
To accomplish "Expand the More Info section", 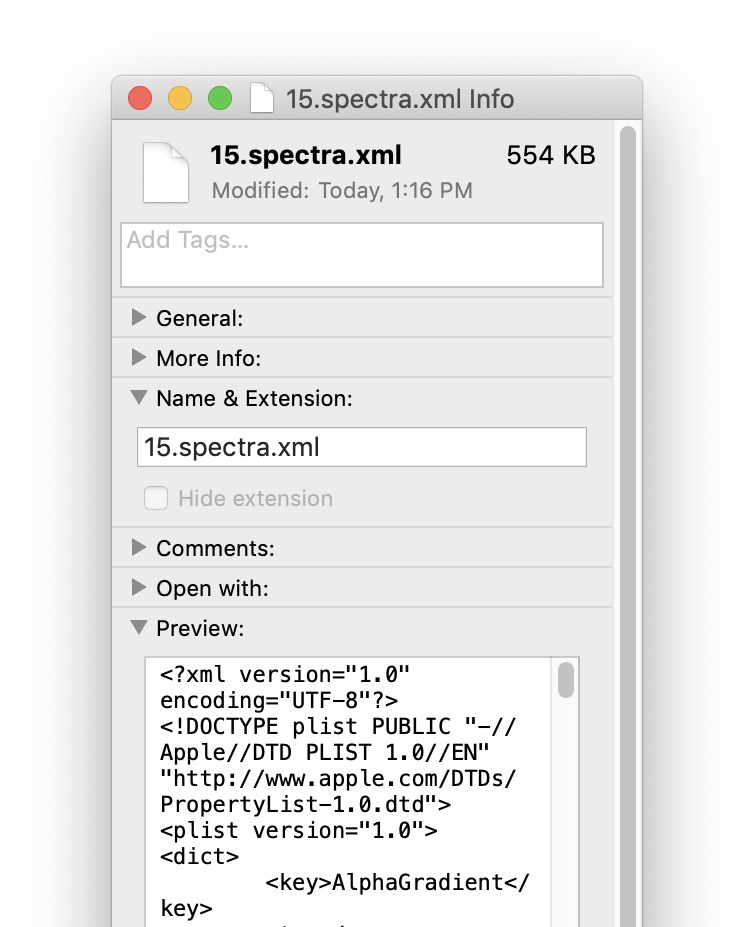I will pyautogui.click(x=139, y=358).
